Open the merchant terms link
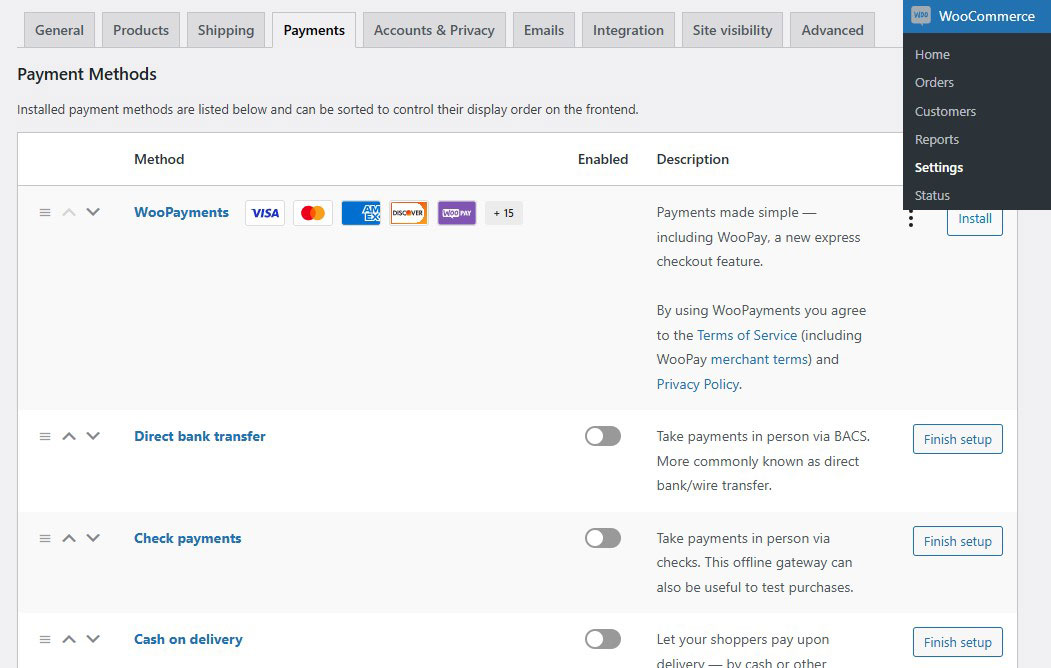1051x668 pixels. coord(759,359)
